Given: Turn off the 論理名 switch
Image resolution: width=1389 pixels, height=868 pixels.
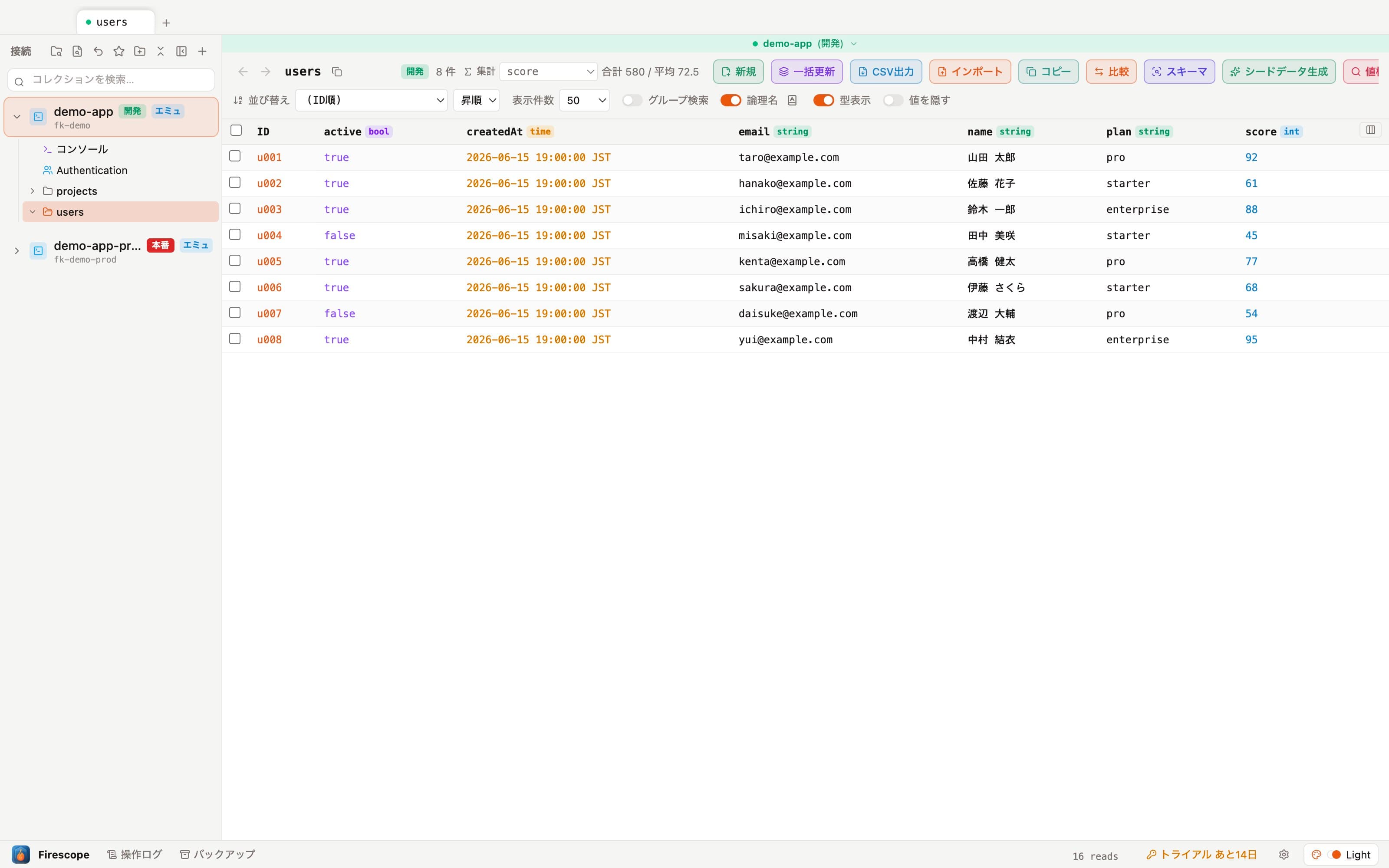Looking at the screenshot, I should 731,100.
